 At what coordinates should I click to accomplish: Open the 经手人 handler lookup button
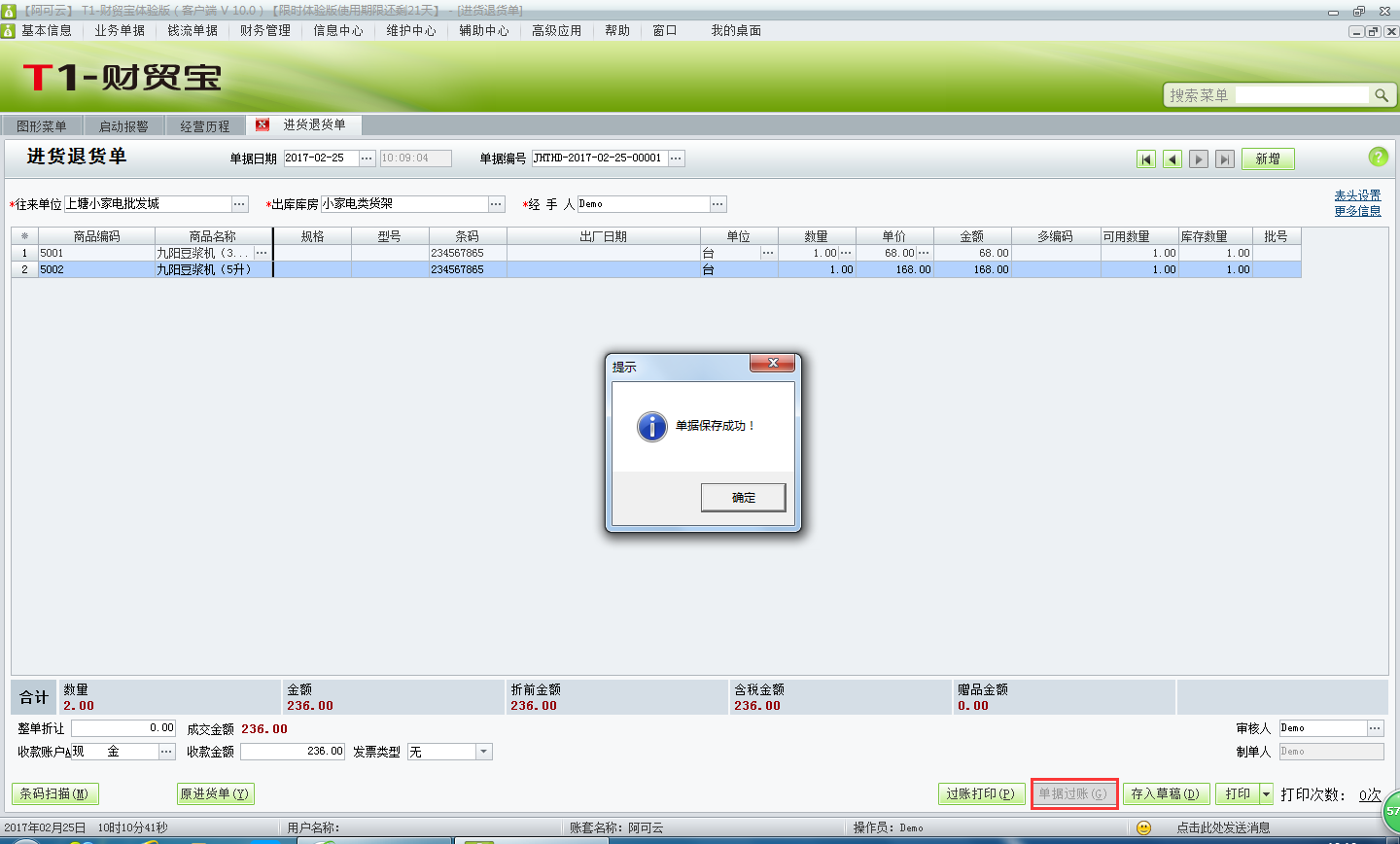[x=717, y=204]
